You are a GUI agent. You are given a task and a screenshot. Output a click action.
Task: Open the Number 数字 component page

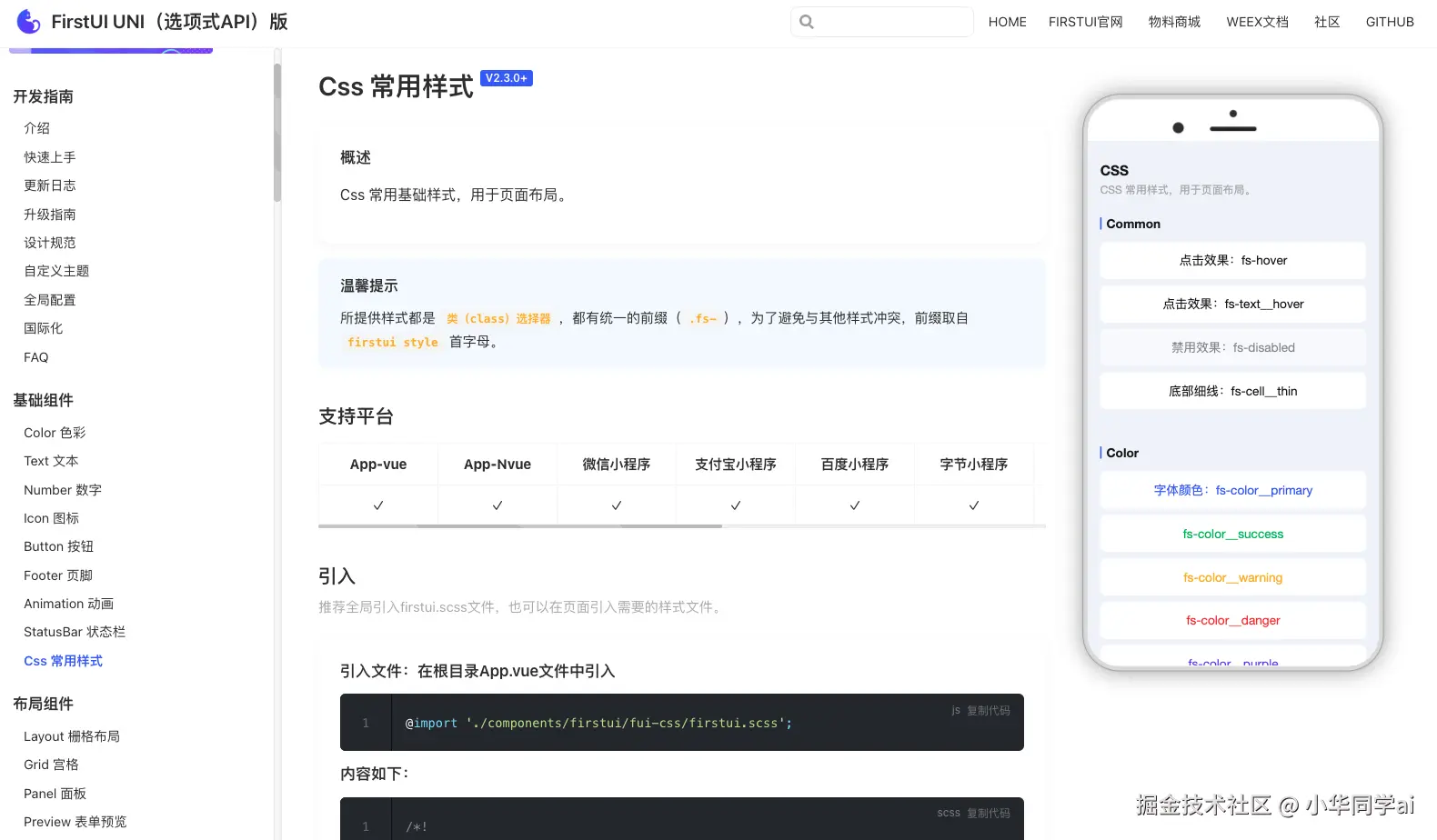tap(63, 490)
